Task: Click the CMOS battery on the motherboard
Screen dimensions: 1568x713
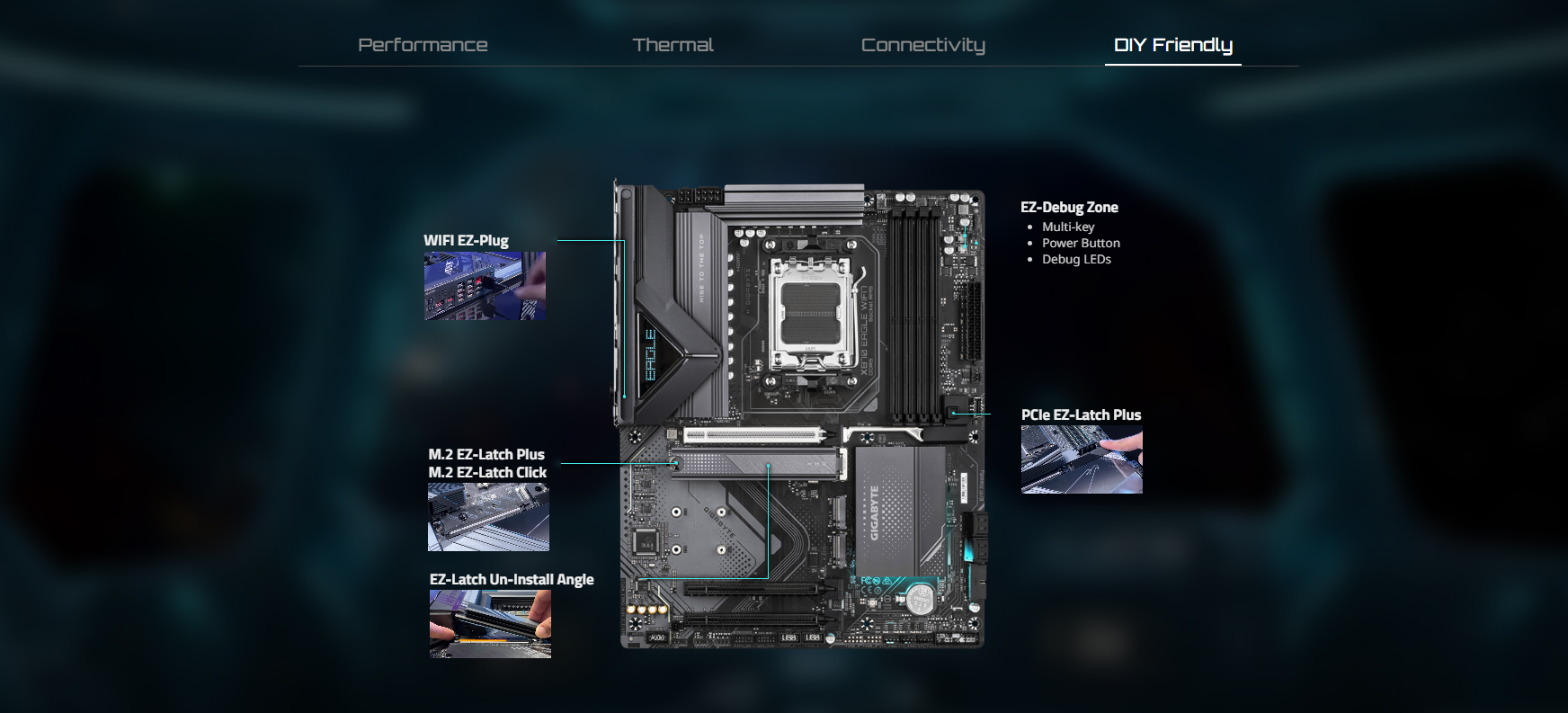Action: tap(920, 600)
